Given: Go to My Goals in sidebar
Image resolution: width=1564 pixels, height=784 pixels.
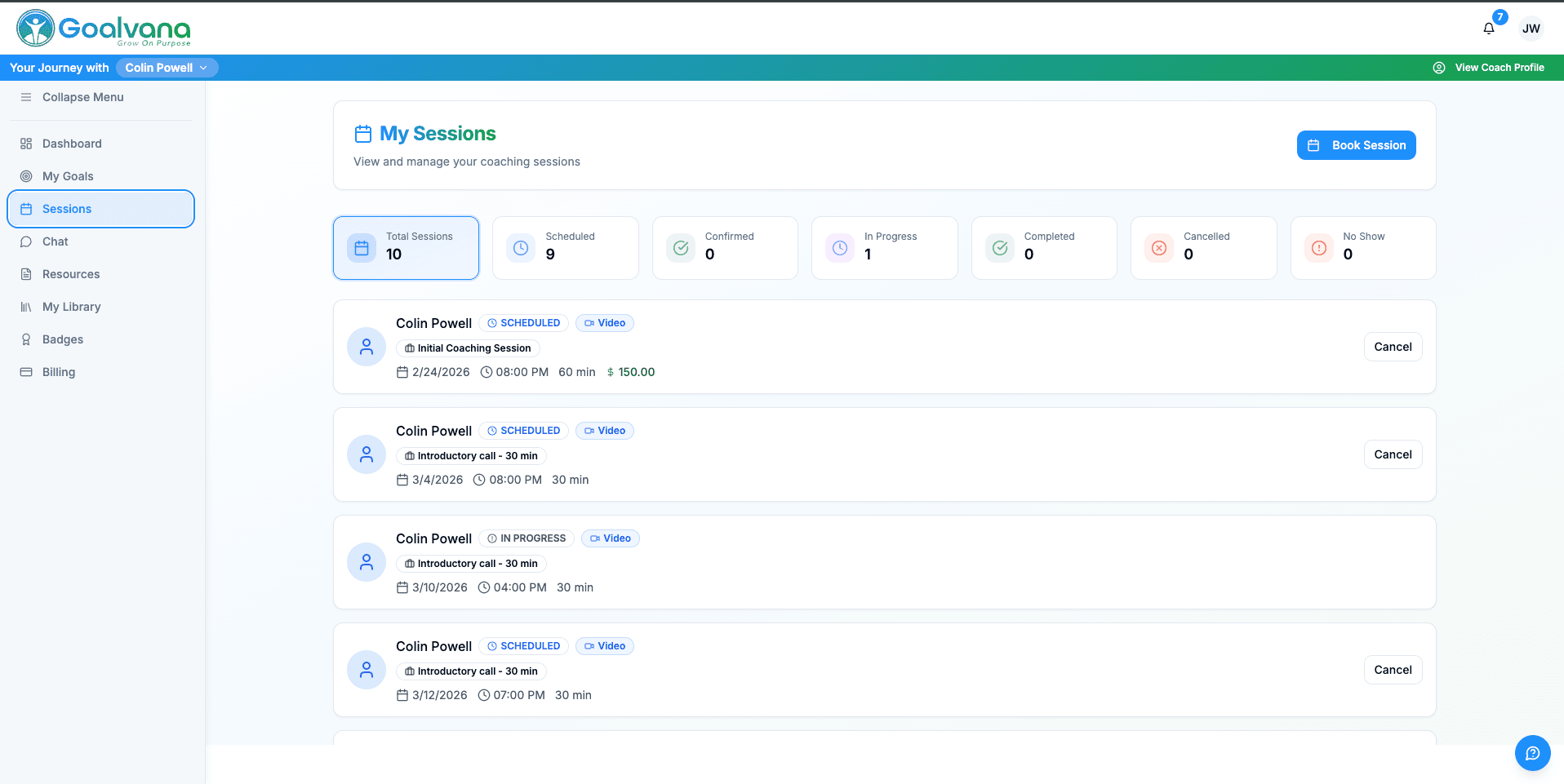Looking at the screenshot, I should click(x=68, y=176).
